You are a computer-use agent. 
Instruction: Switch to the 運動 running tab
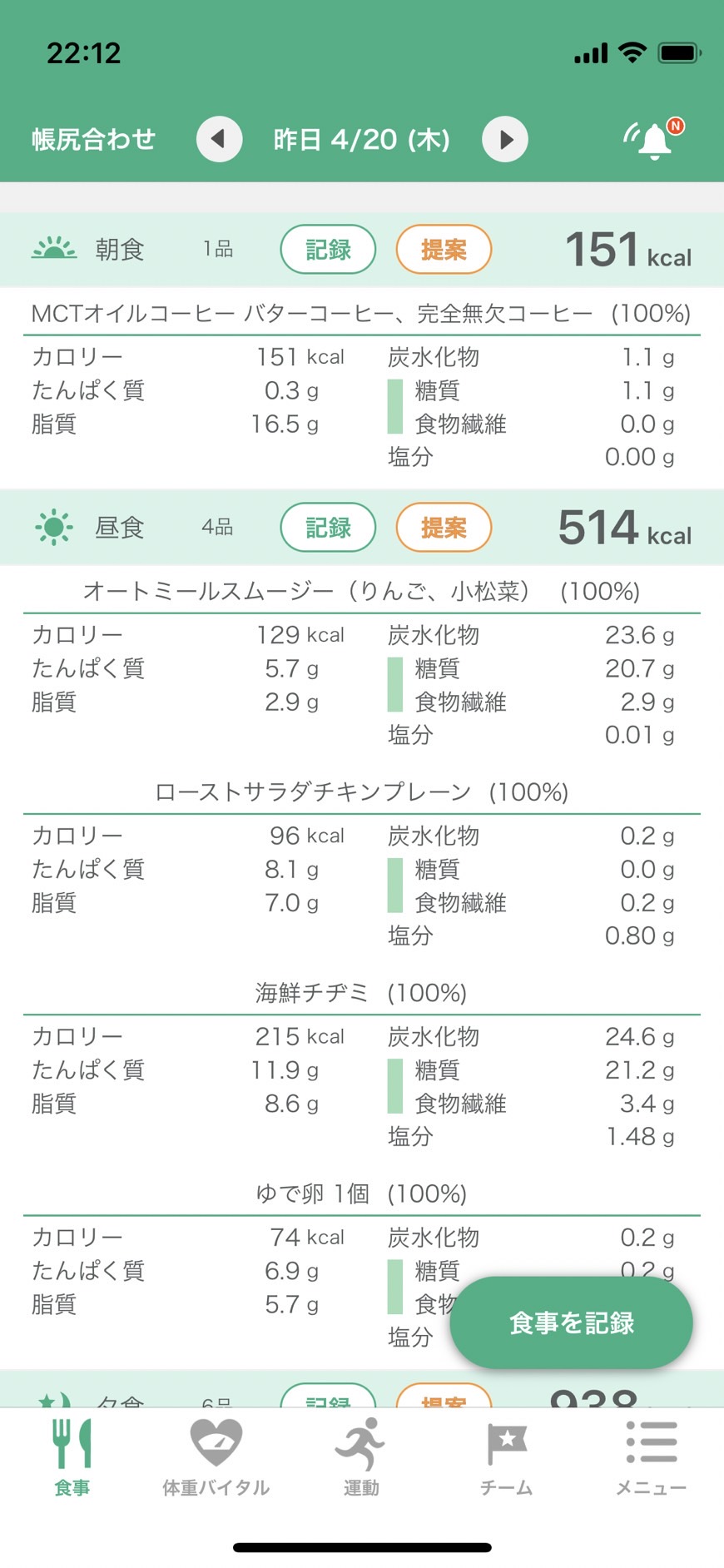pos(360,1458)
